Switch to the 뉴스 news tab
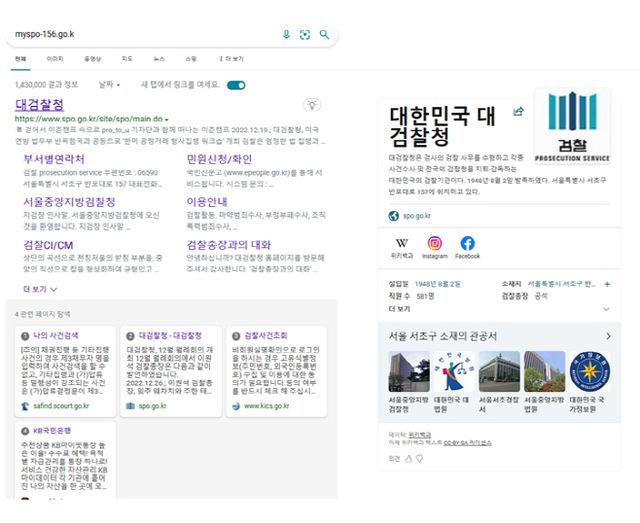 (159, 59)
